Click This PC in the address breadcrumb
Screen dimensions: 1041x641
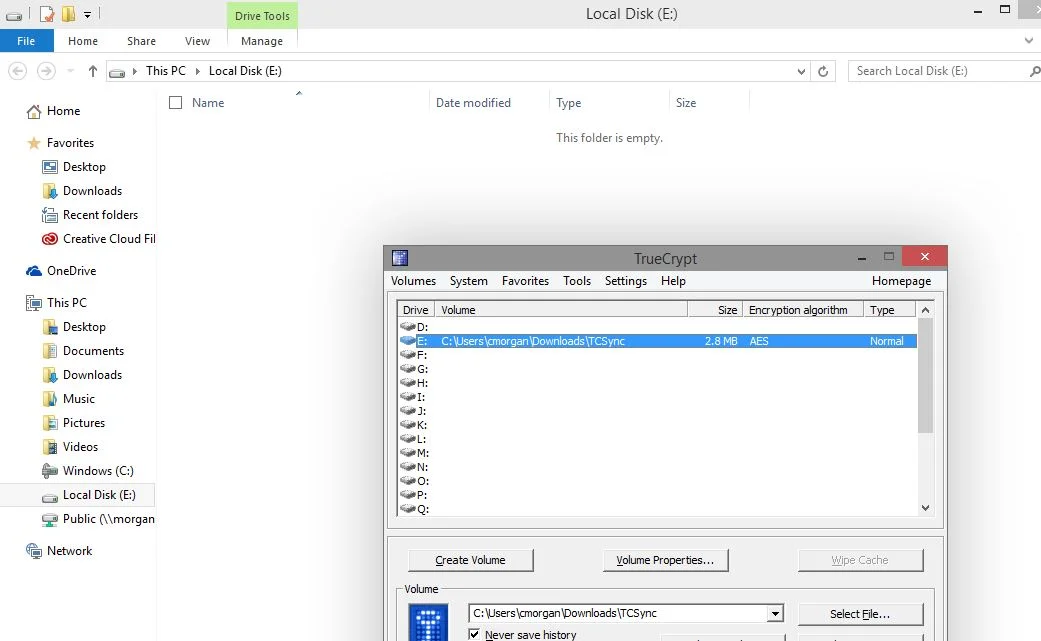click(x=165, y=71)
